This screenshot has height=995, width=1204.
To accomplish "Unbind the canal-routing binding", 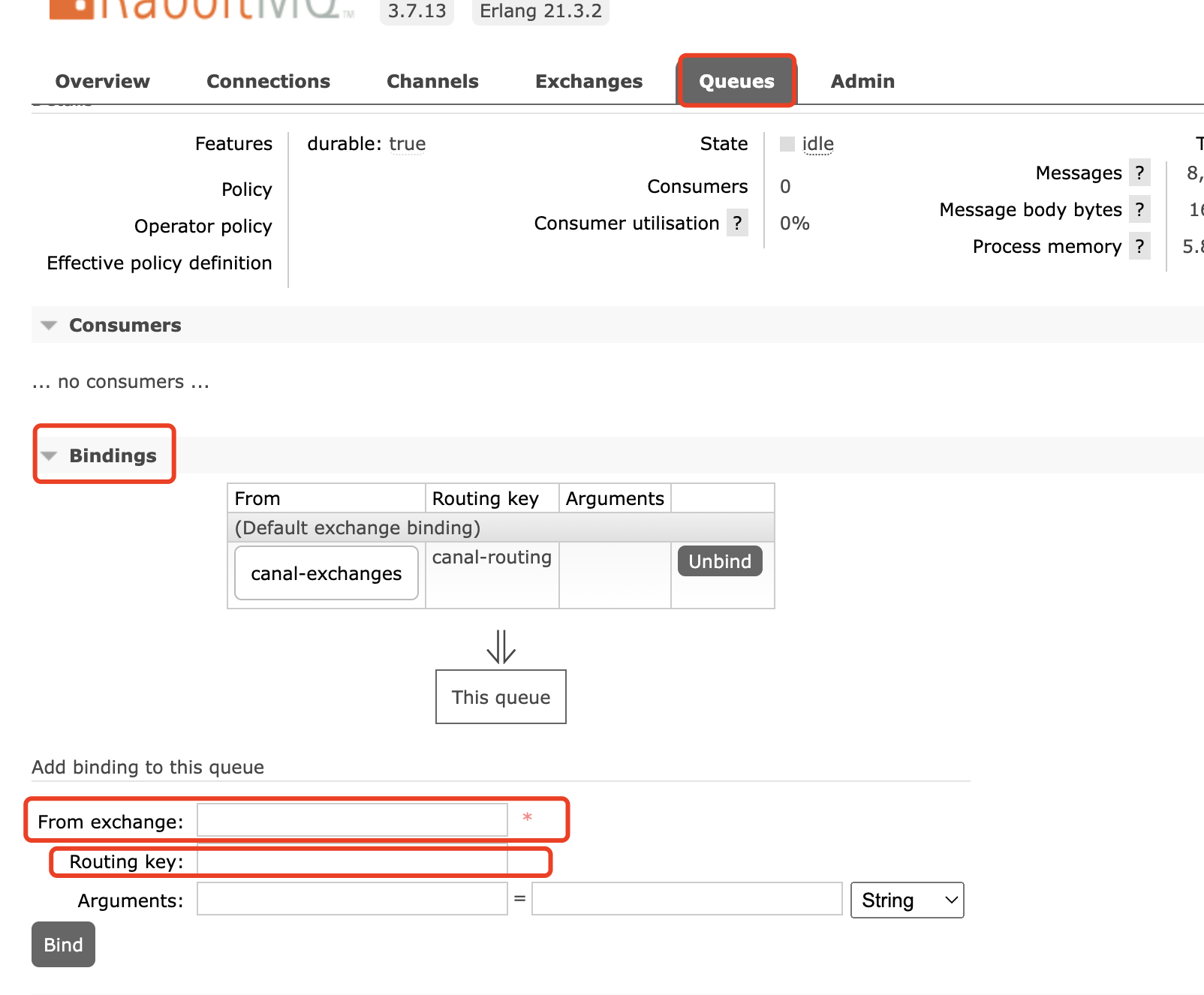I will [720, 561].
